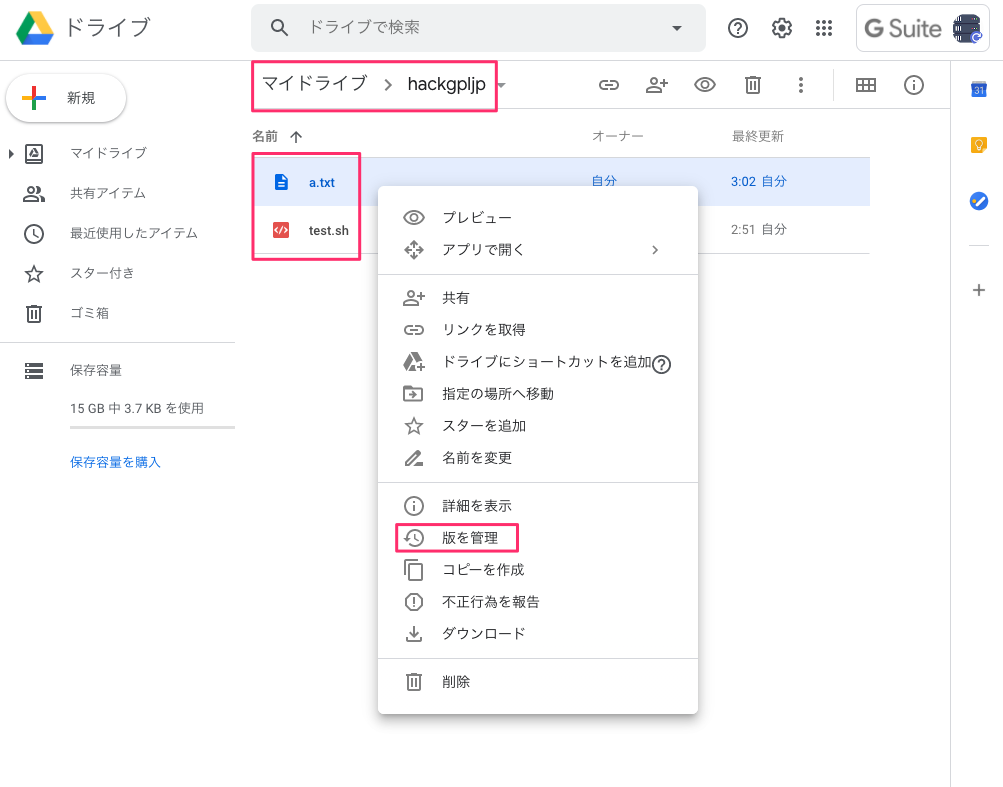Open the help question mark icon

coord(738,28)
